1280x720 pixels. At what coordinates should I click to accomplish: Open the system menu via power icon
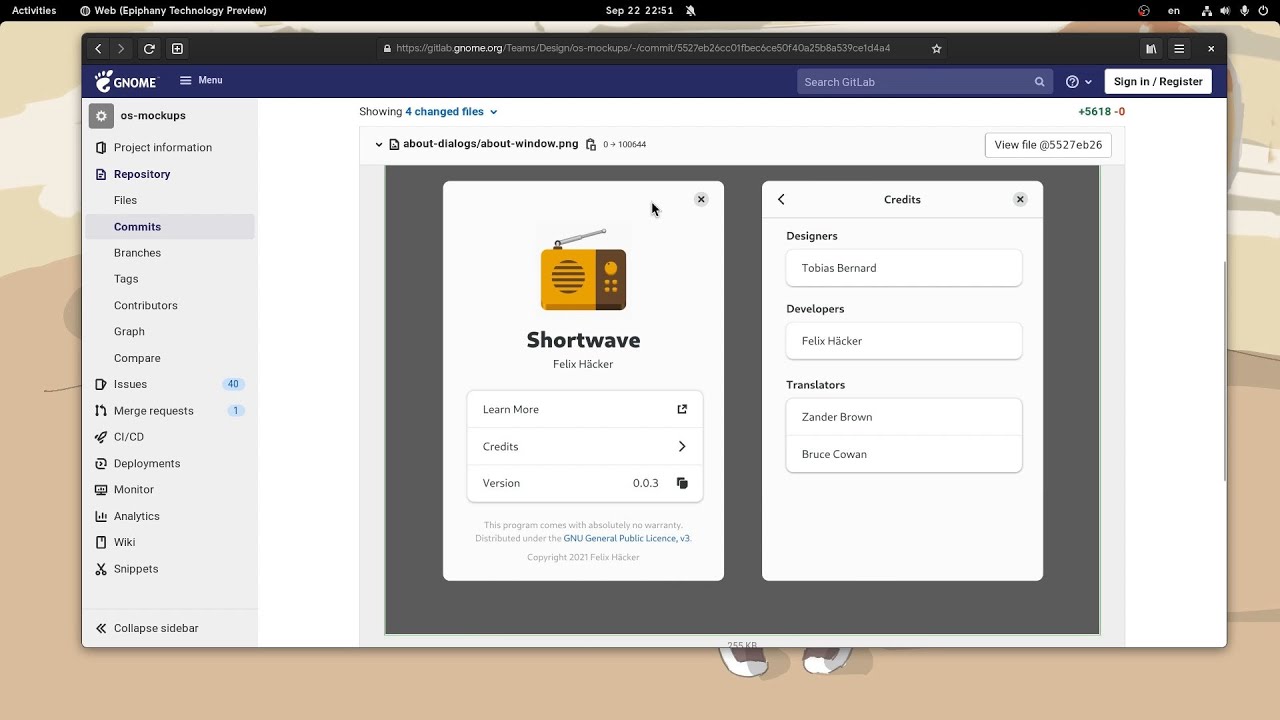[1262, 10]
